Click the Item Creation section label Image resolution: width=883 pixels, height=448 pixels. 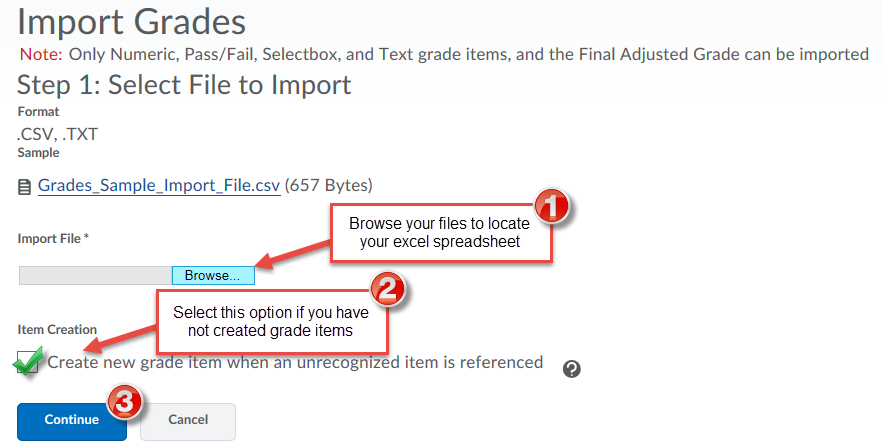(57, 330)
